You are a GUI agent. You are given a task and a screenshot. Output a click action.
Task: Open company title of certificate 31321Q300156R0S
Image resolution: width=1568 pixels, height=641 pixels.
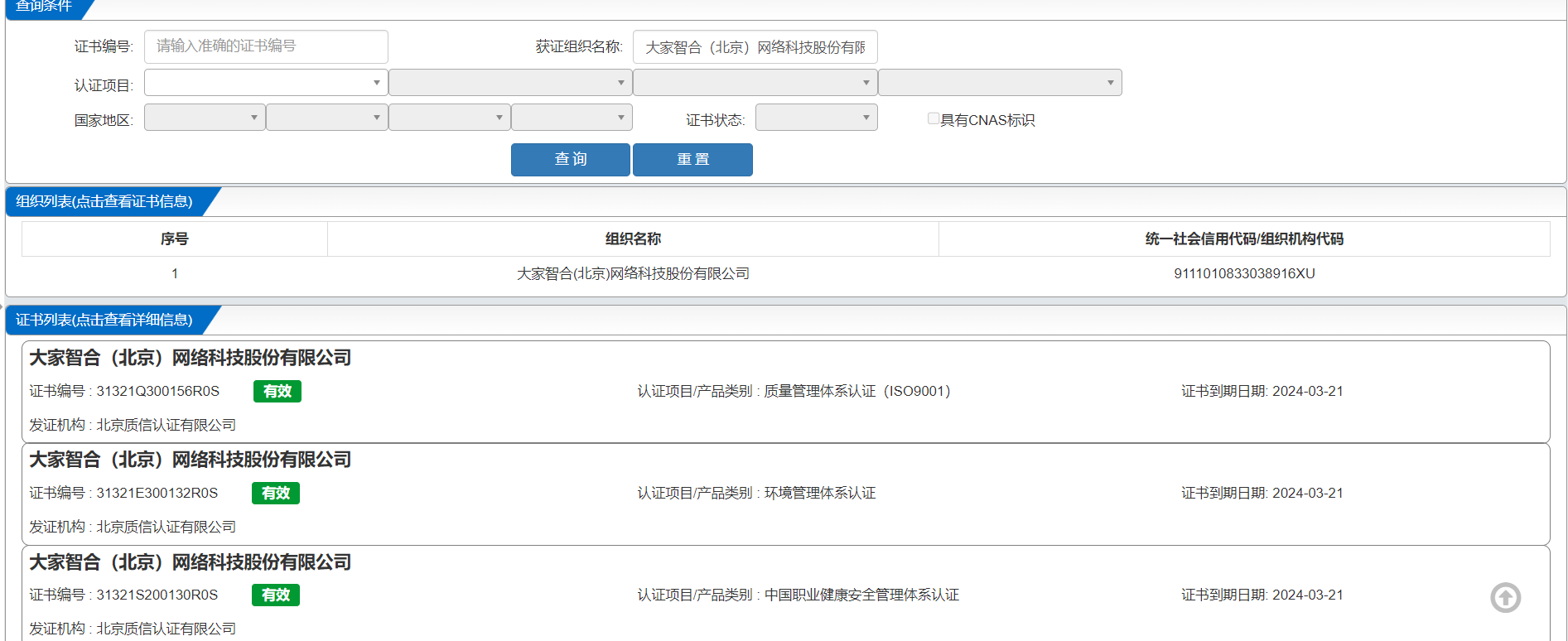click(191, 358)
